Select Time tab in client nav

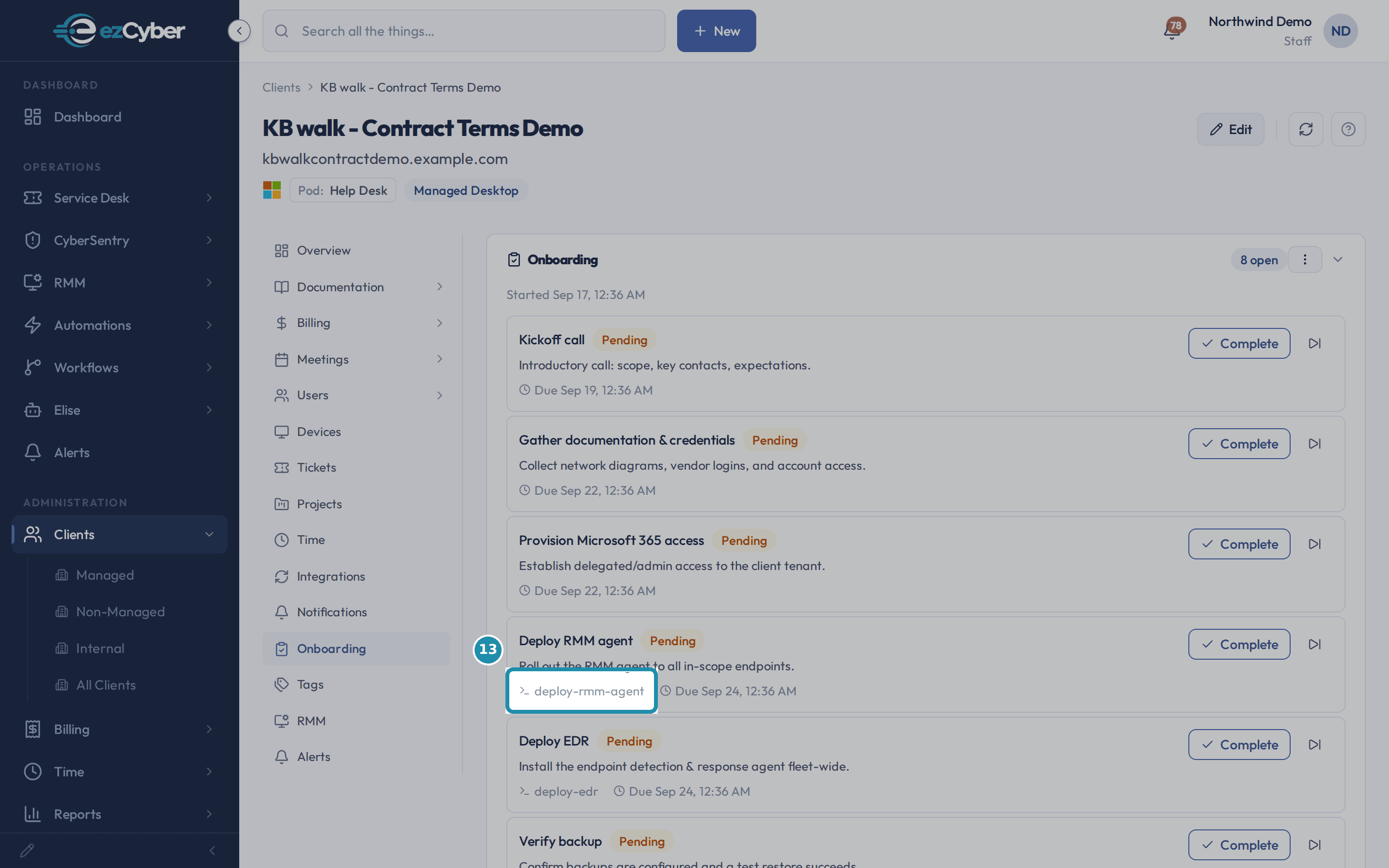[x=356, y=540]
